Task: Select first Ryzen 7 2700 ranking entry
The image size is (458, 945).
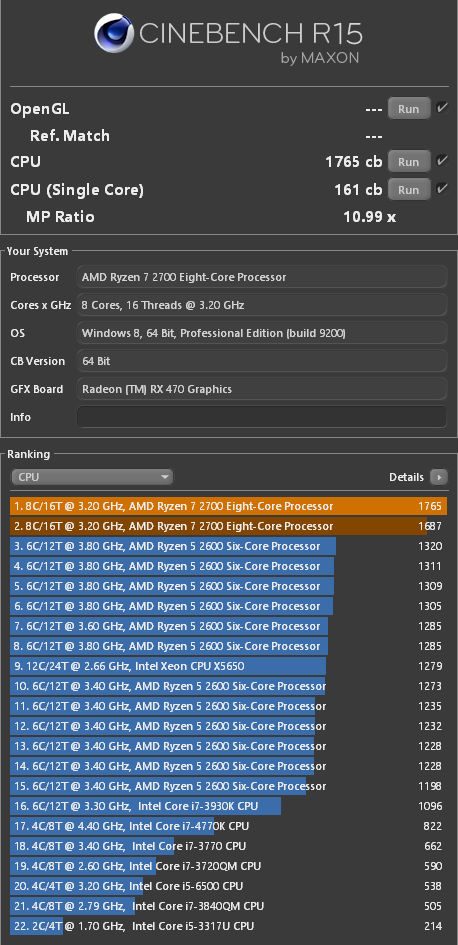Action: 228,506
